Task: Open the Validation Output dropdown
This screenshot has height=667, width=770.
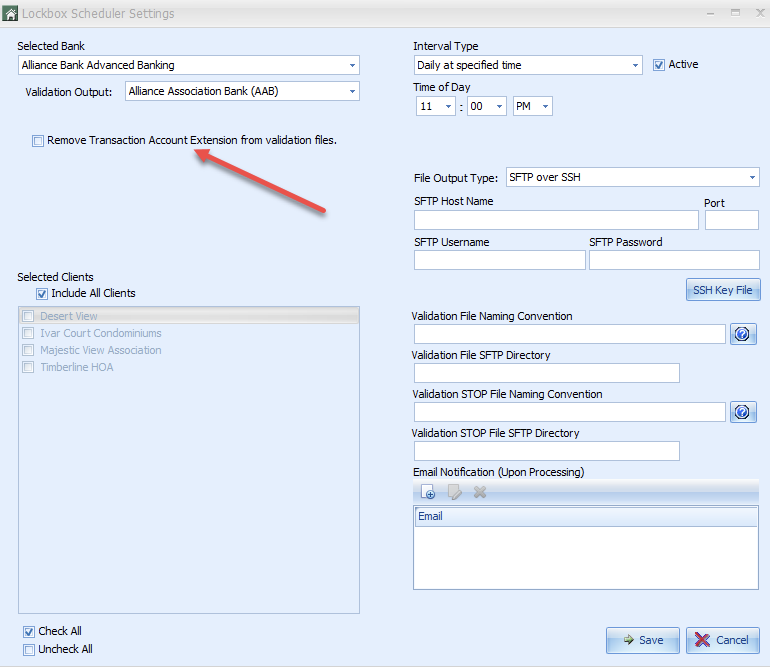Action: (x=352, y=92)
